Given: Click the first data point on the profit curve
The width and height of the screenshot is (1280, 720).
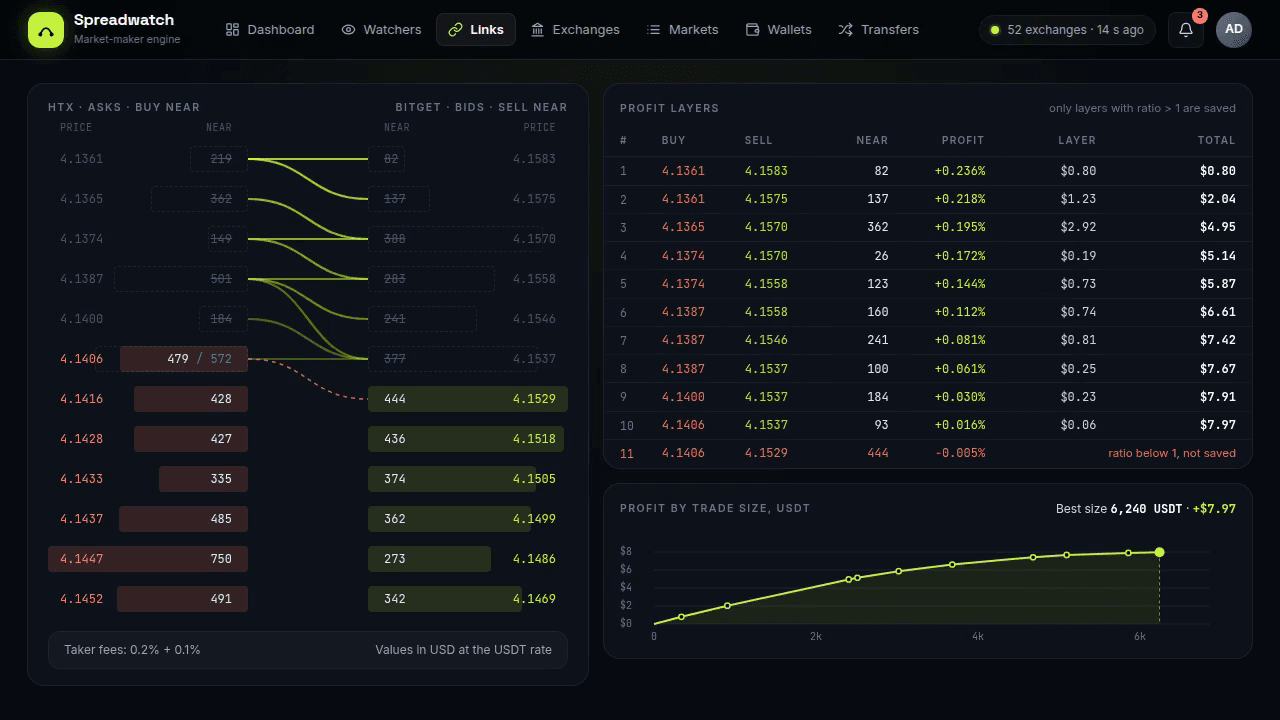Looking at the screenshot, I should (682, 617).
